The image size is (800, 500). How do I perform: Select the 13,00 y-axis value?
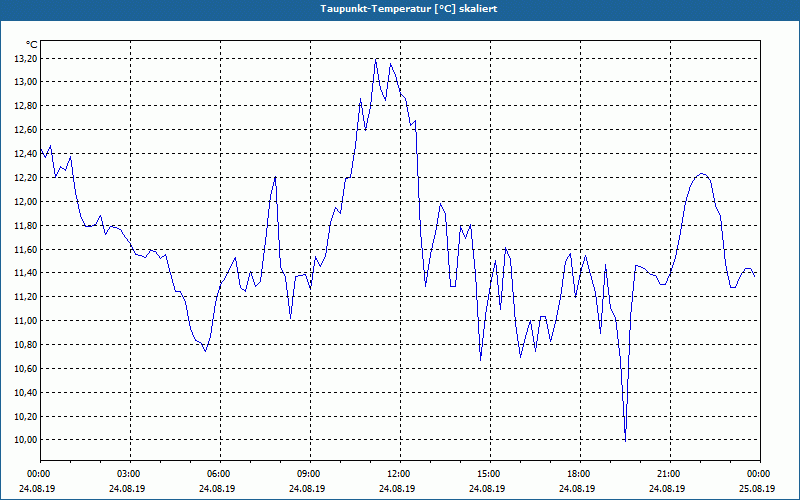[26, 82]
